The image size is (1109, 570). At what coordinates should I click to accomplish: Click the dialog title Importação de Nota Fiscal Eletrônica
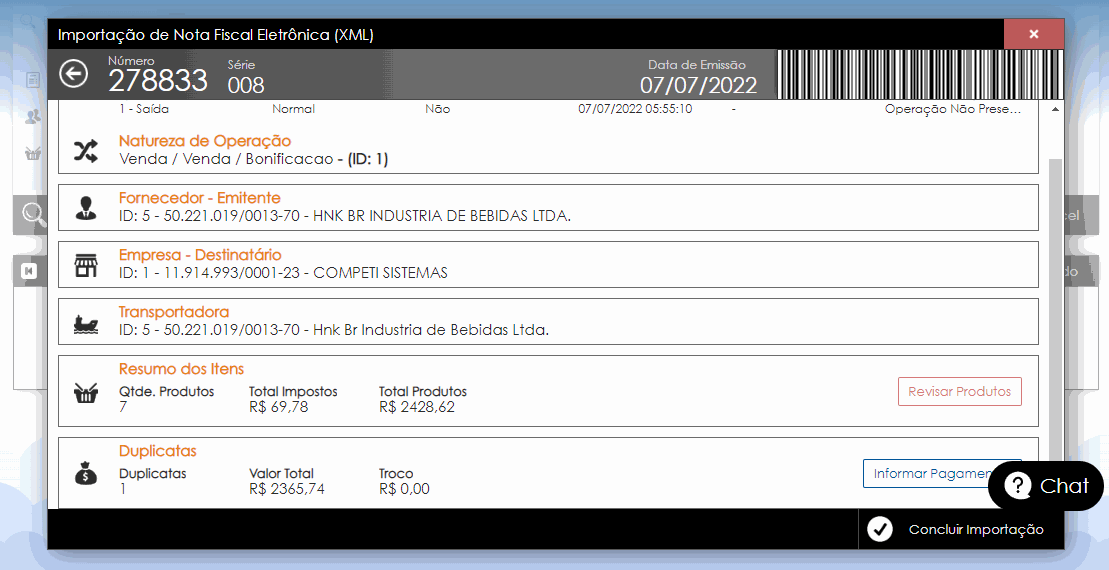click(x=215, y=35)
